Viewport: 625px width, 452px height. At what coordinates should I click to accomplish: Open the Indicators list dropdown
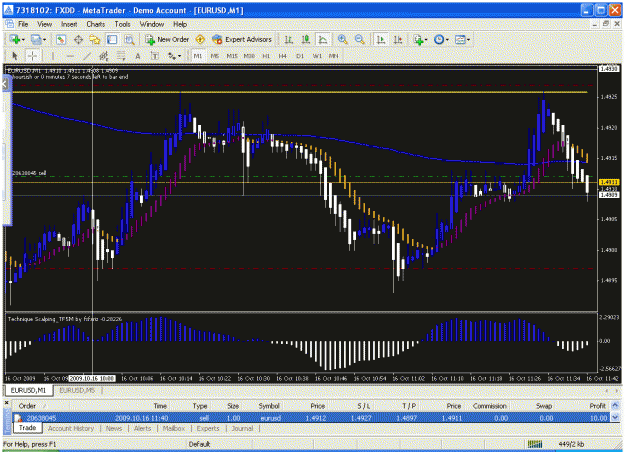421,39
